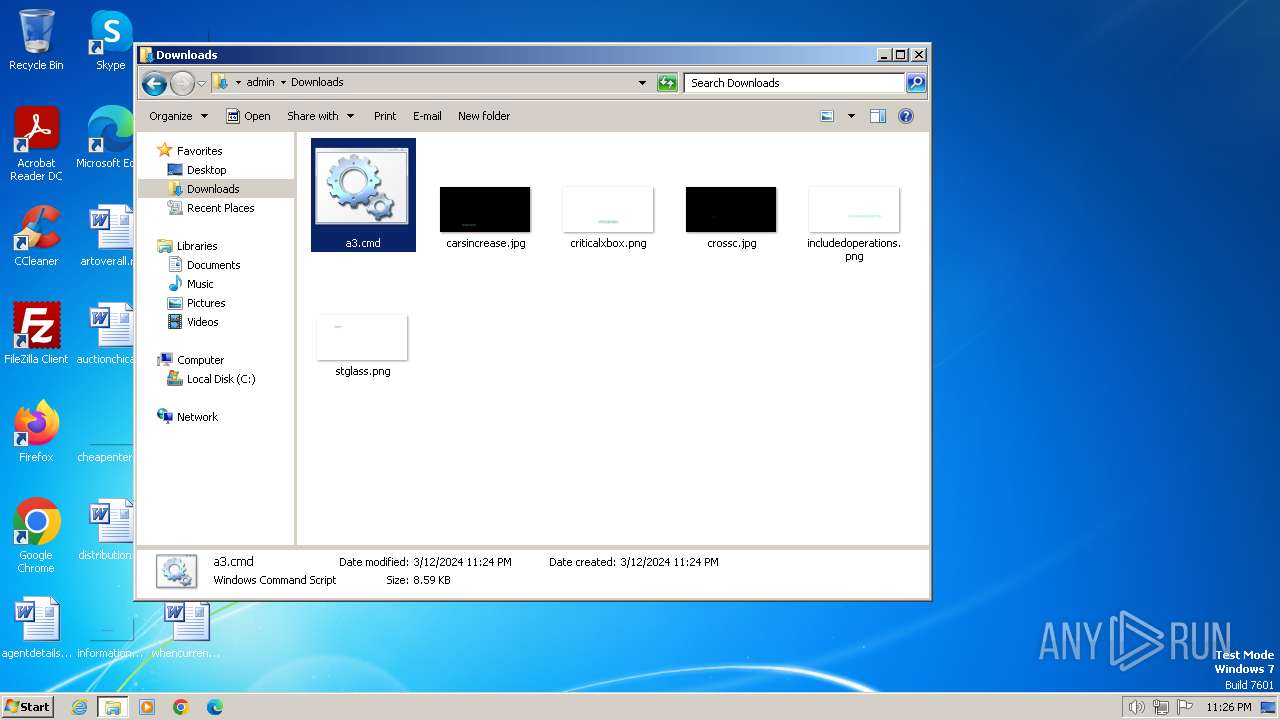The image size is (1280, 720).
Task: Select Desktop in navigation pane
Action: tap(197, 170)
